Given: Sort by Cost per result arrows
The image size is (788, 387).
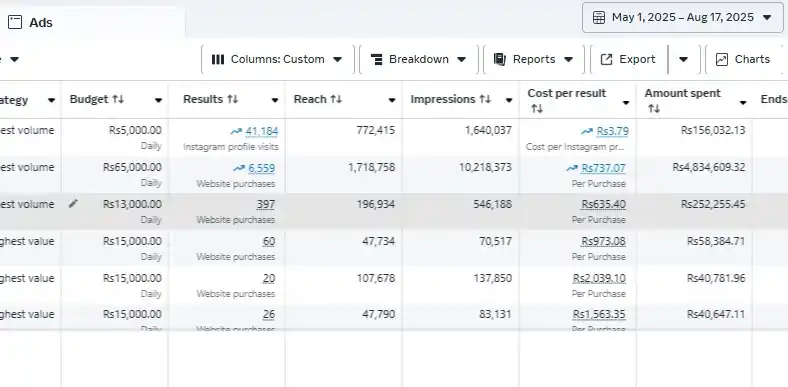Looking at the screenshot, I should pos(537,109).
